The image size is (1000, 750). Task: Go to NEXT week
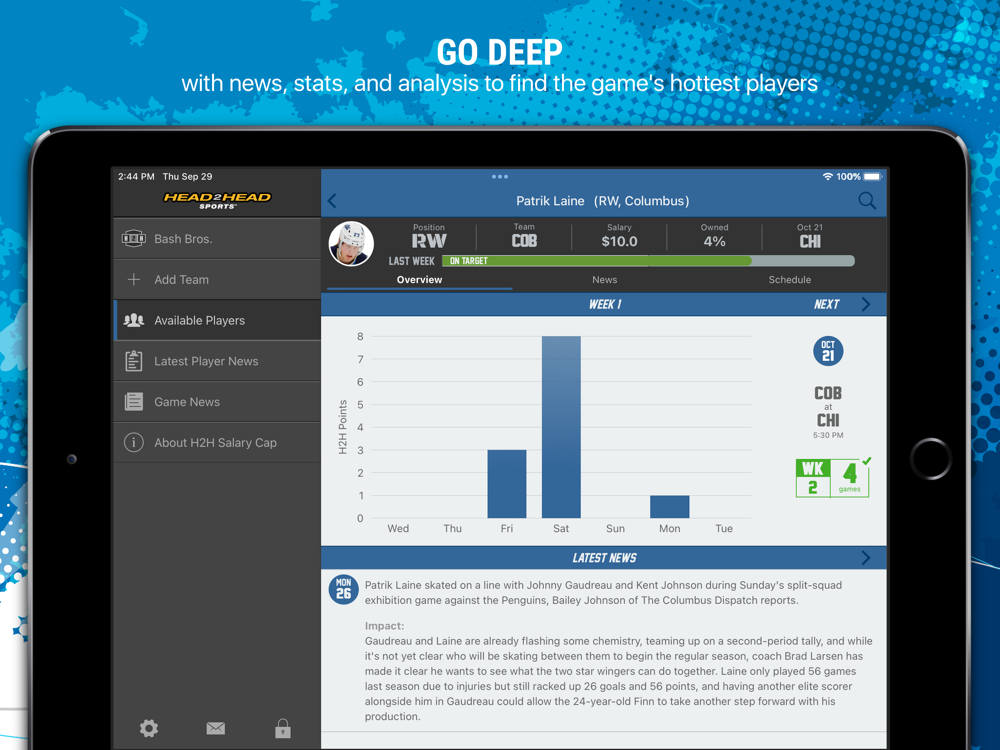click(827, 304)
